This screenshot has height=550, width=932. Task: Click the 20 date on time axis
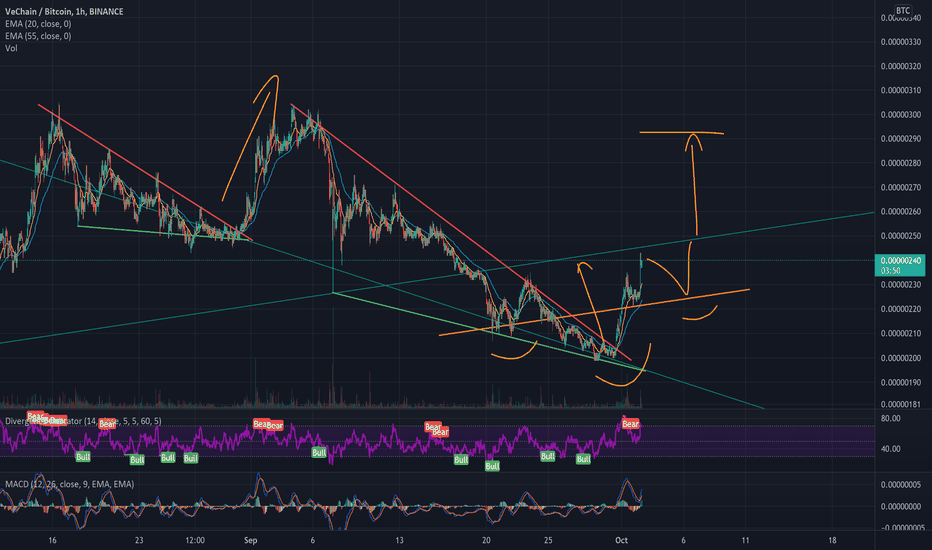point(486,540)
